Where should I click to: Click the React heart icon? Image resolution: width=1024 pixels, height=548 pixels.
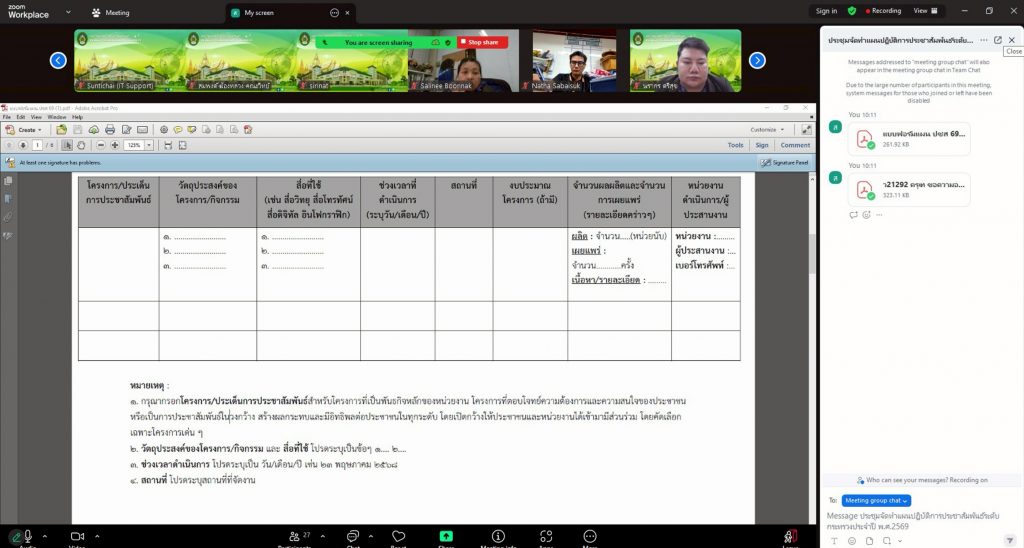398,537
